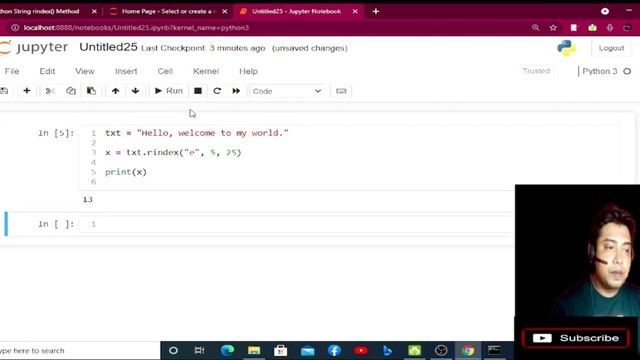Open the cell type Code dropdown
This screenshot has height=360, width=640.
click(287, 91)
